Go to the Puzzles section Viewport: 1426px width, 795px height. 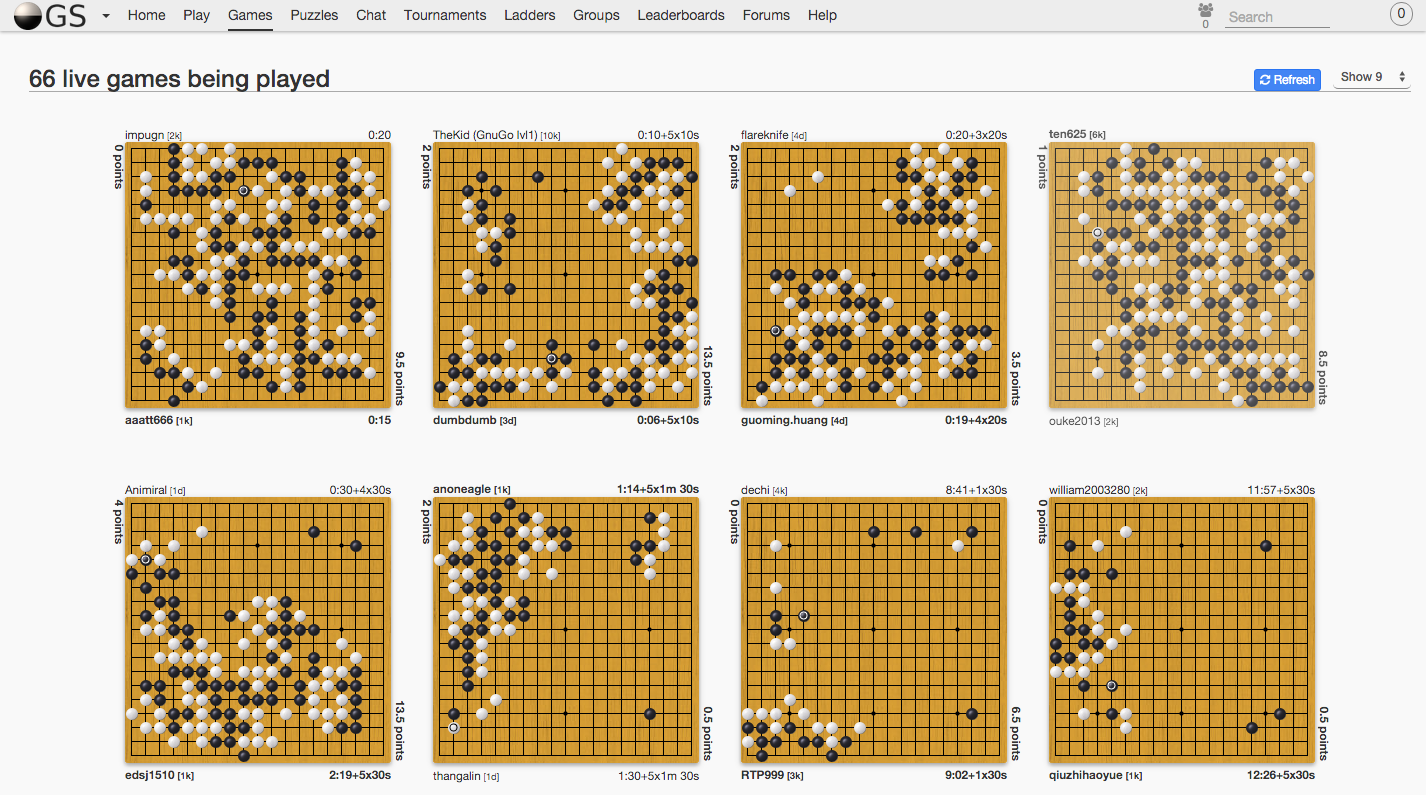coord(314,15)
